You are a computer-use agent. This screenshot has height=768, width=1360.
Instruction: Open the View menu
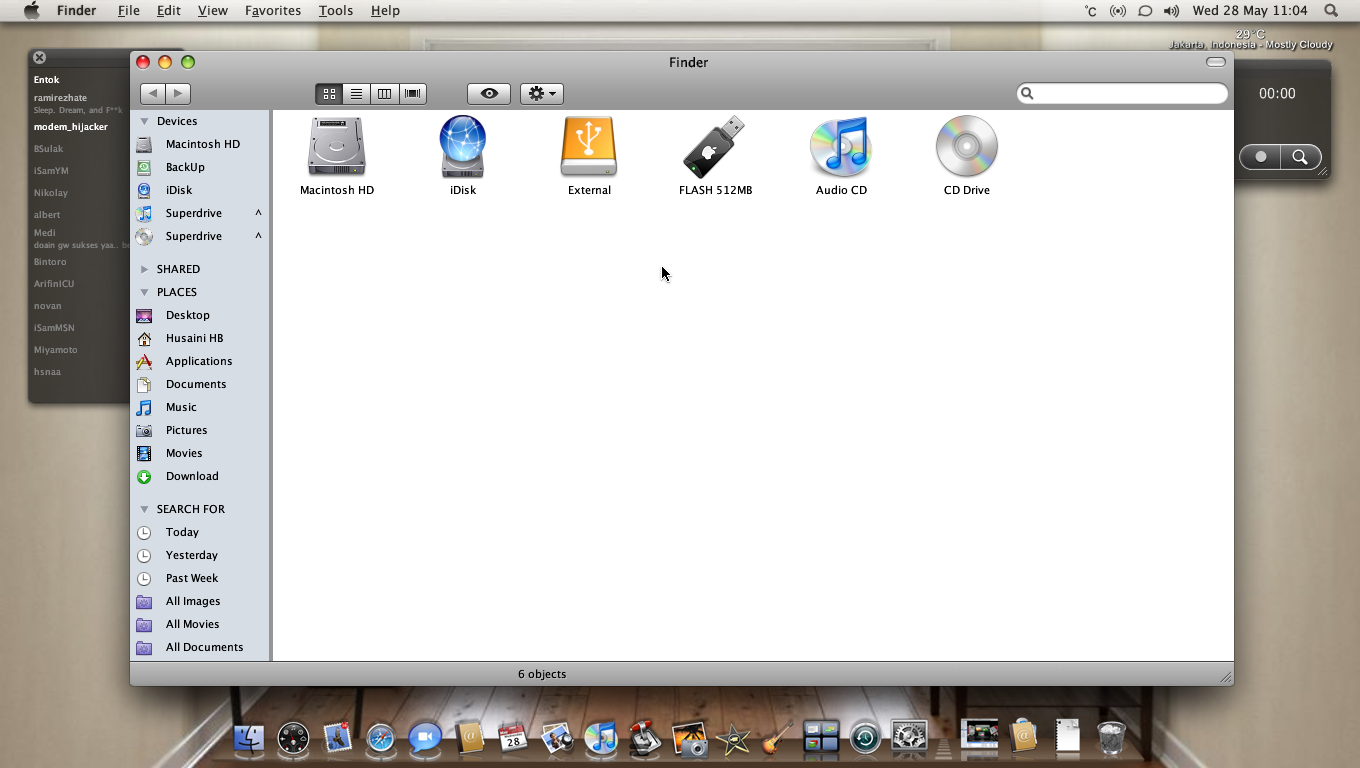click(212, 10)
